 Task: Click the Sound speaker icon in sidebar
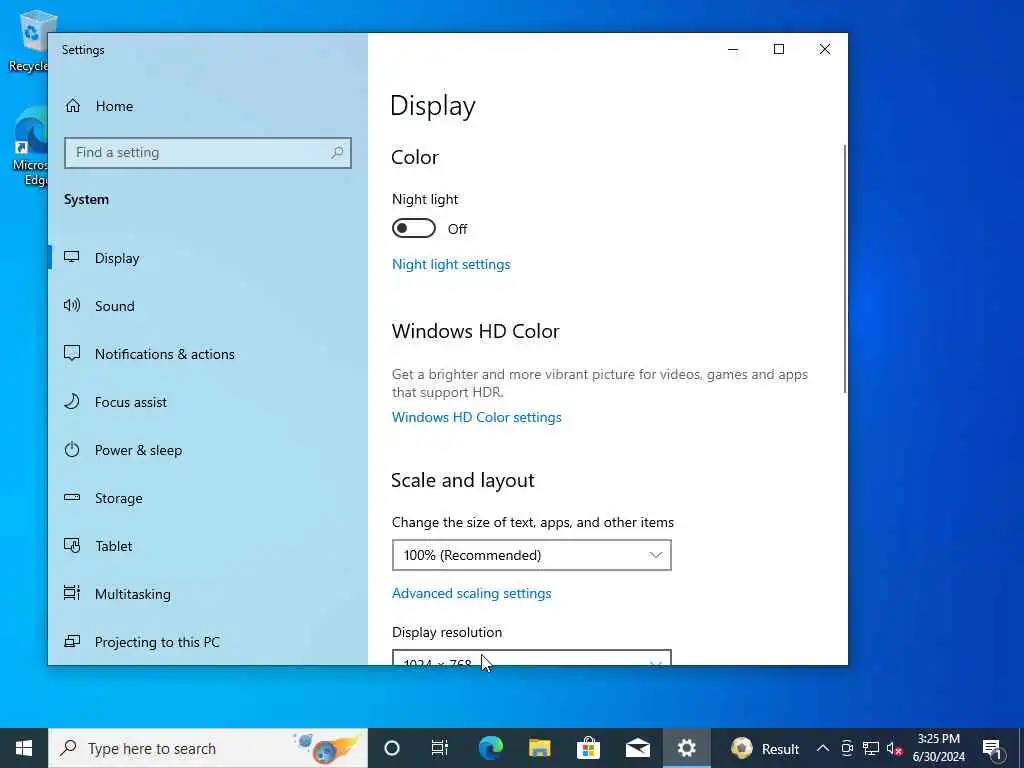[x=72, y=305]
